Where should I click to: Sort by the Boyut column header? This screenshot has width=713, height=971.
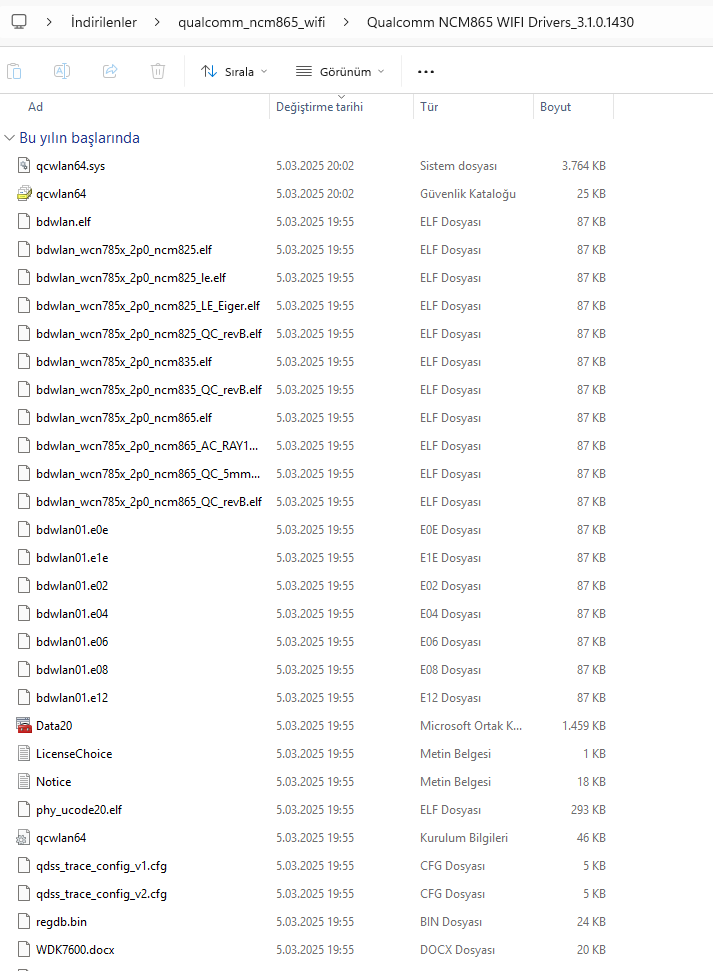click(x=555, y=107)
